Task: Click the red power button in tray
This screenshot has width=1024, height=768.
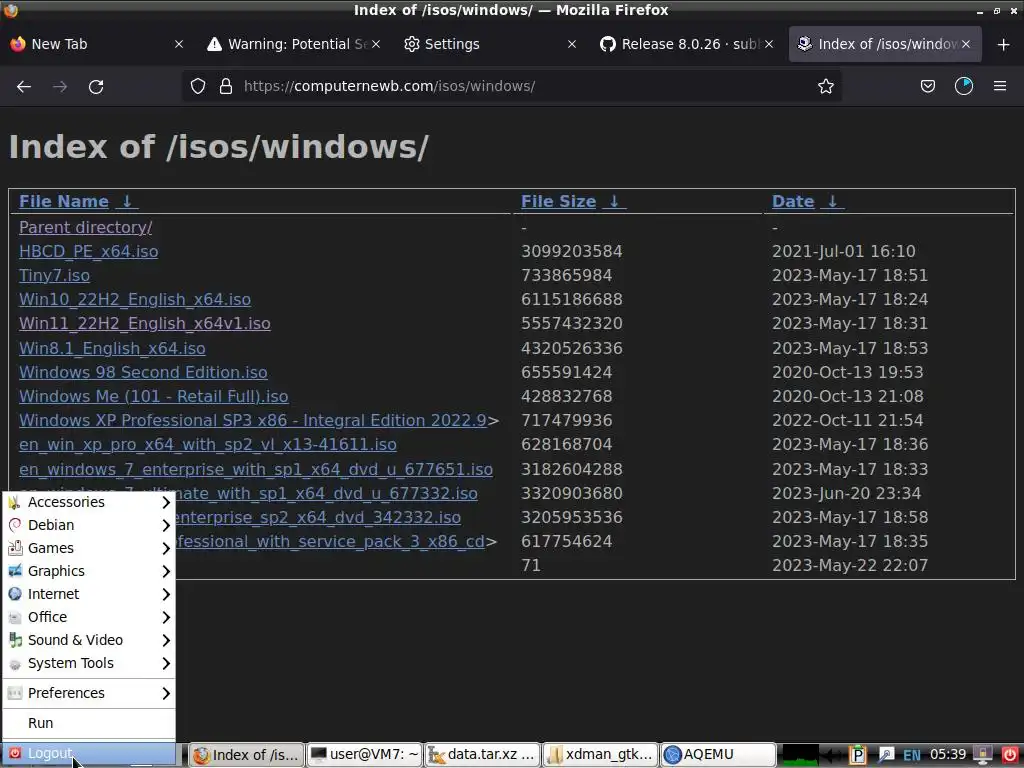Action: click(x=1010, y=755)
